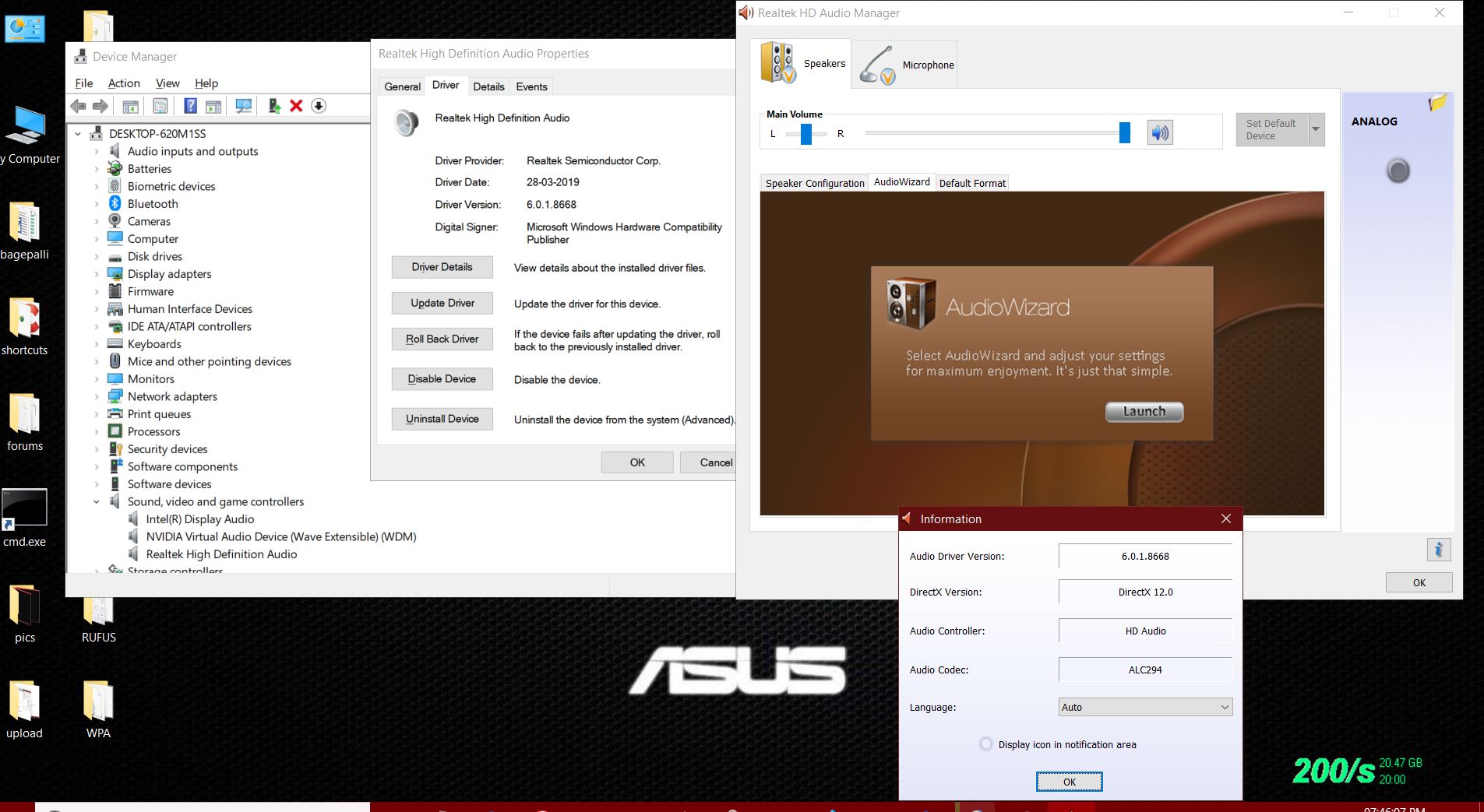The image size is (1484, 812).
Task: Expand the Display adapters node
Action: [x=97, y=274]
